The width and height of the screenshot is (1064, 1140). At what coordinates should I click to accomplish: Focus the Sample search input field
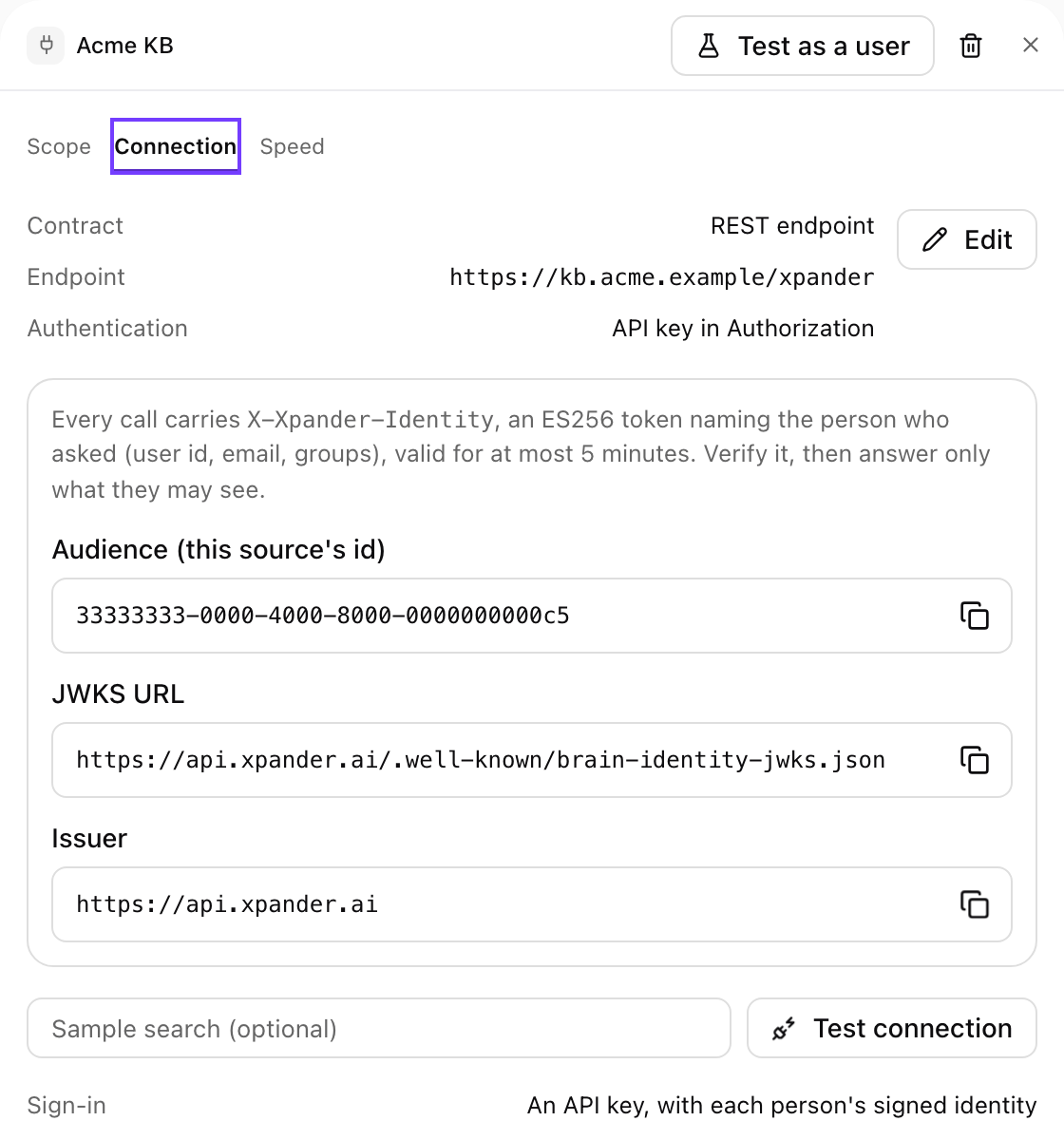pos(379,1028)
